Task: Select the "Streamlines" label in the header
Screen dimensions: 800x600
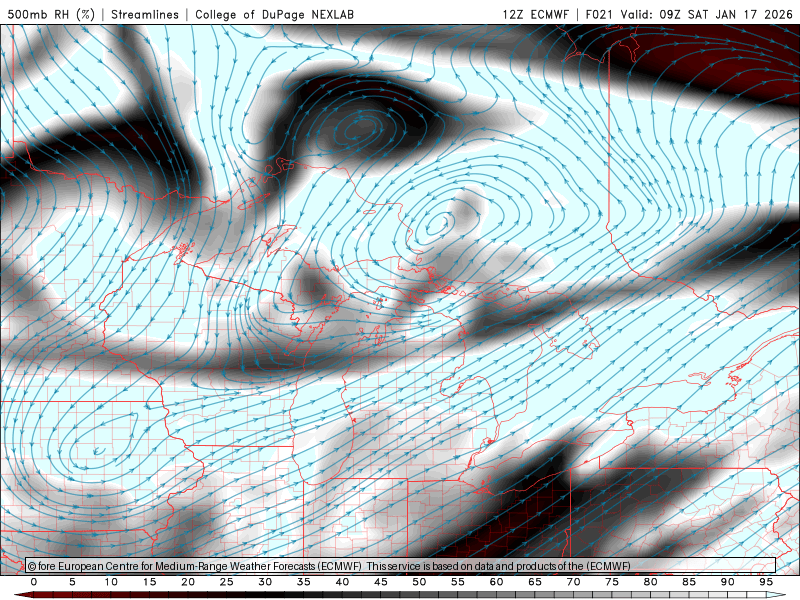Action: (145, 14)
